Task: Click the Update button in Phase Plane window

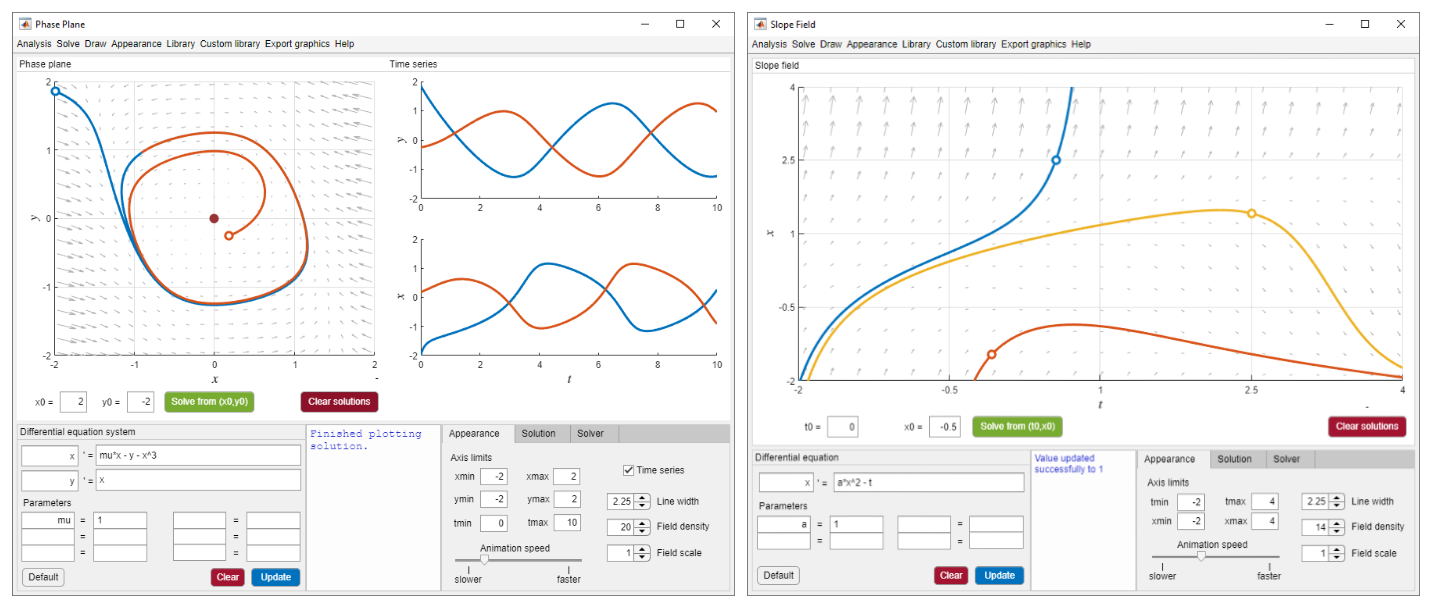Action: point(275,577)
